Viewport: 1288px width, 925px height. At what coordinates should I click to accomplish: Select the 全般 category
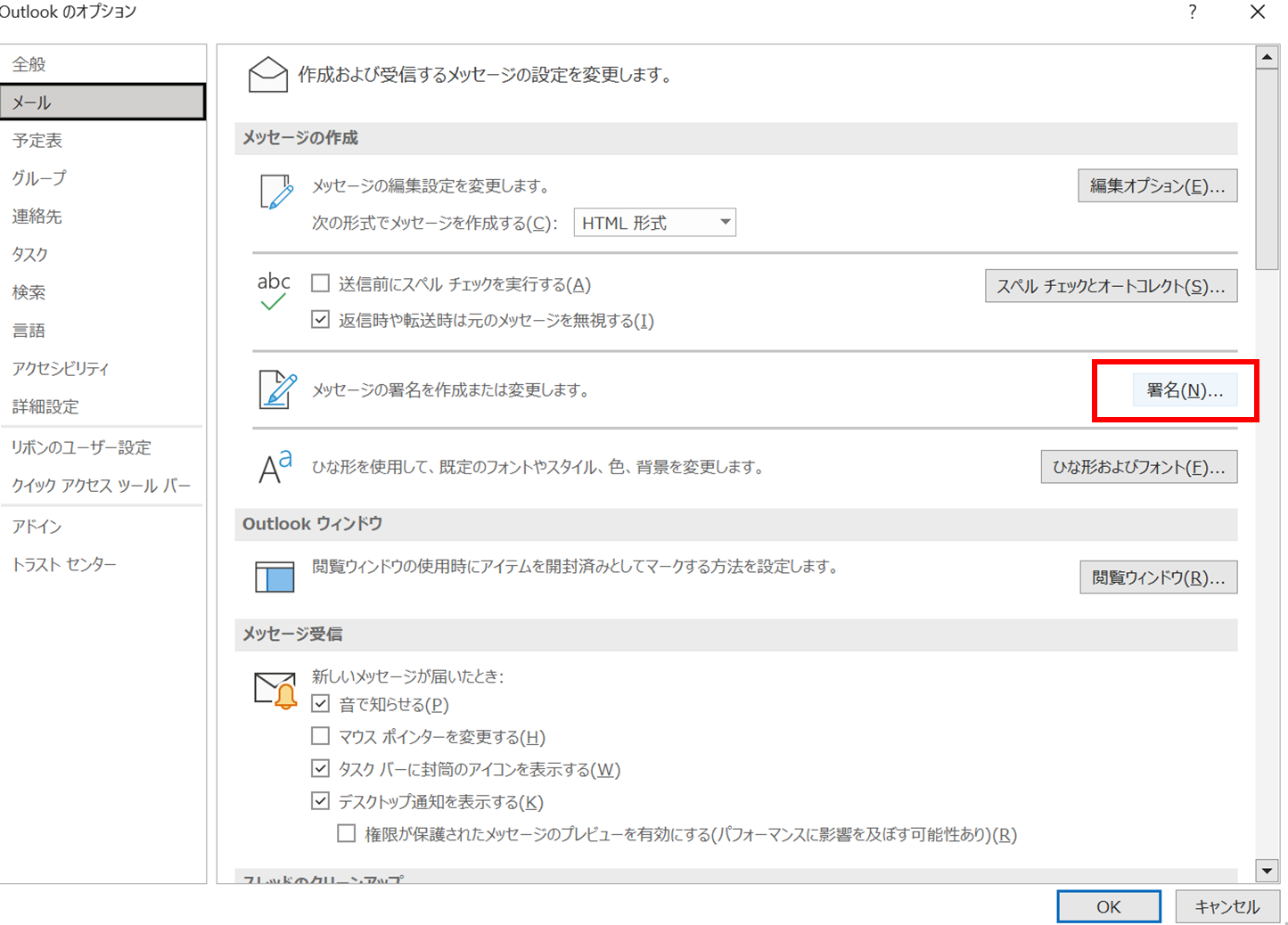pos(103,64)
